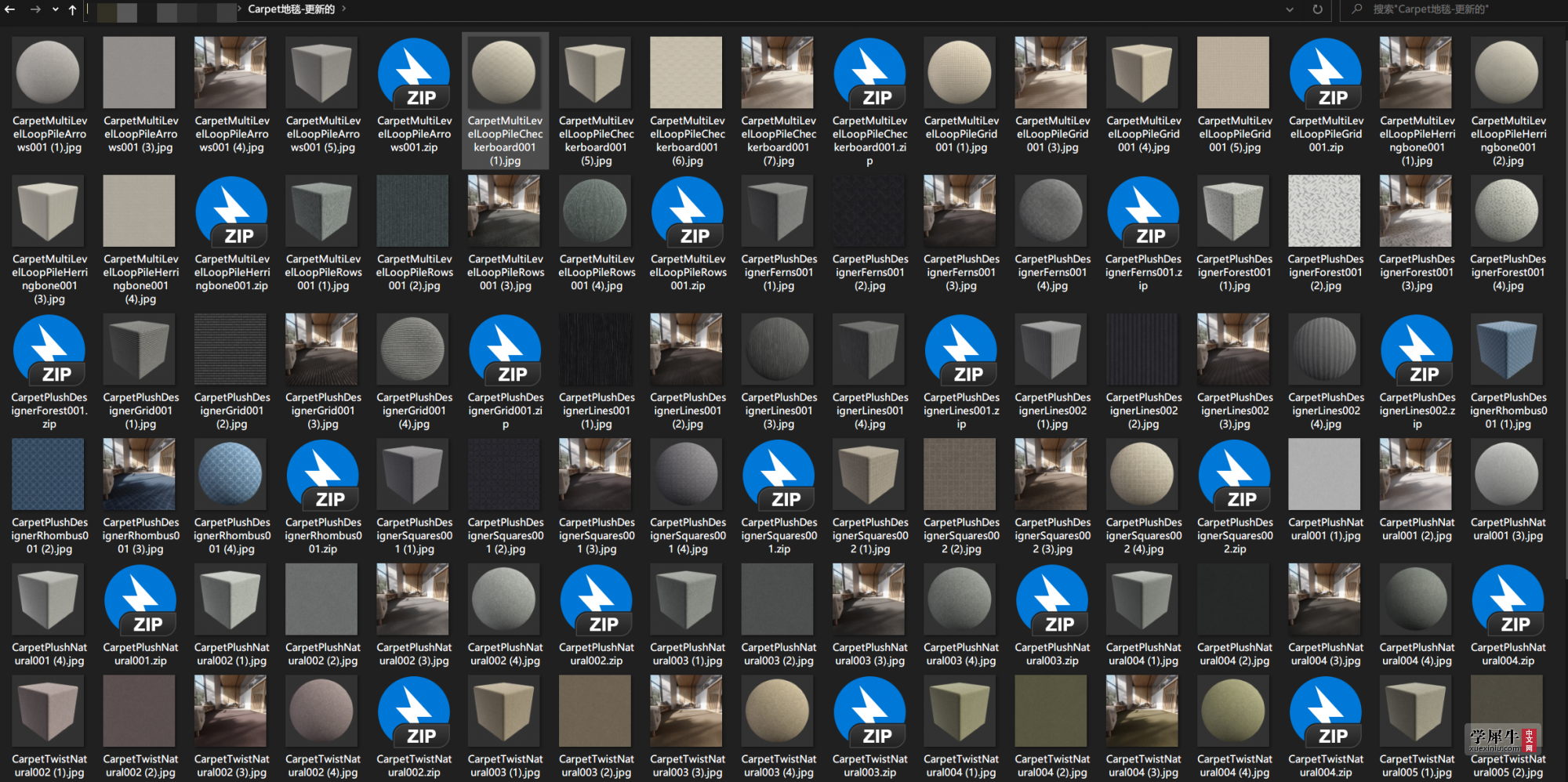1568x782 pixels.
Task: Click the file name CarpetPlushDesignerLines001 (2).jpg
Action: pyautogui.click(x=688, y=411)
